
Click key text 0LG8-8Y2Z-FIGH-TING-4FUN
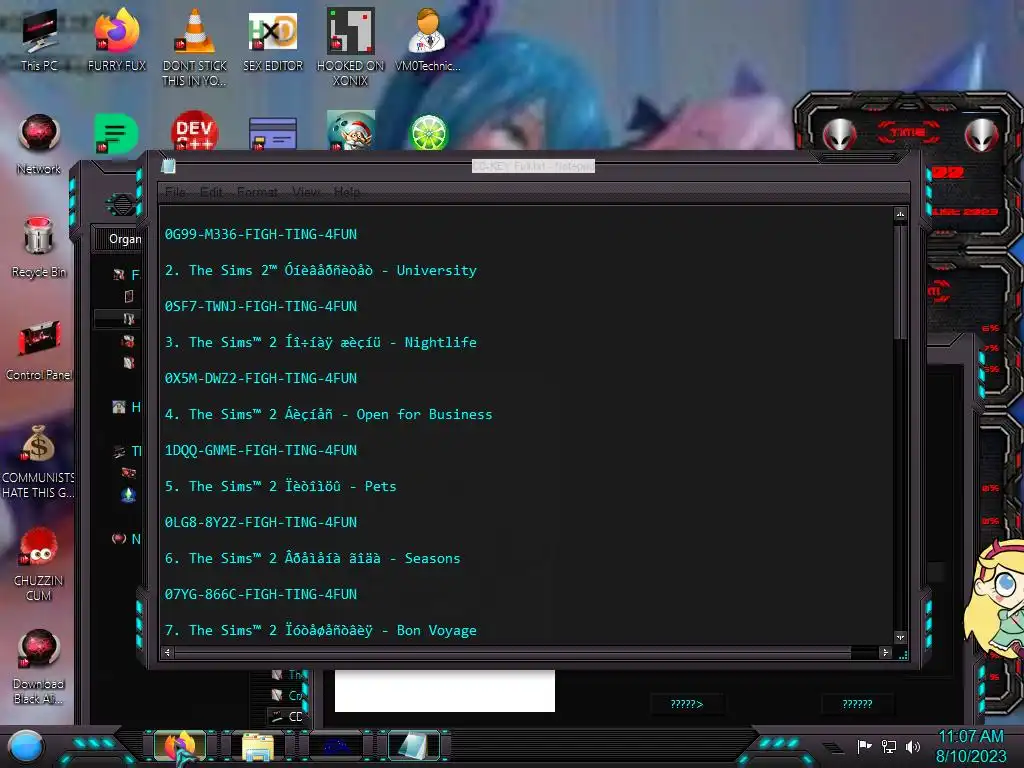tap(261, 522)
